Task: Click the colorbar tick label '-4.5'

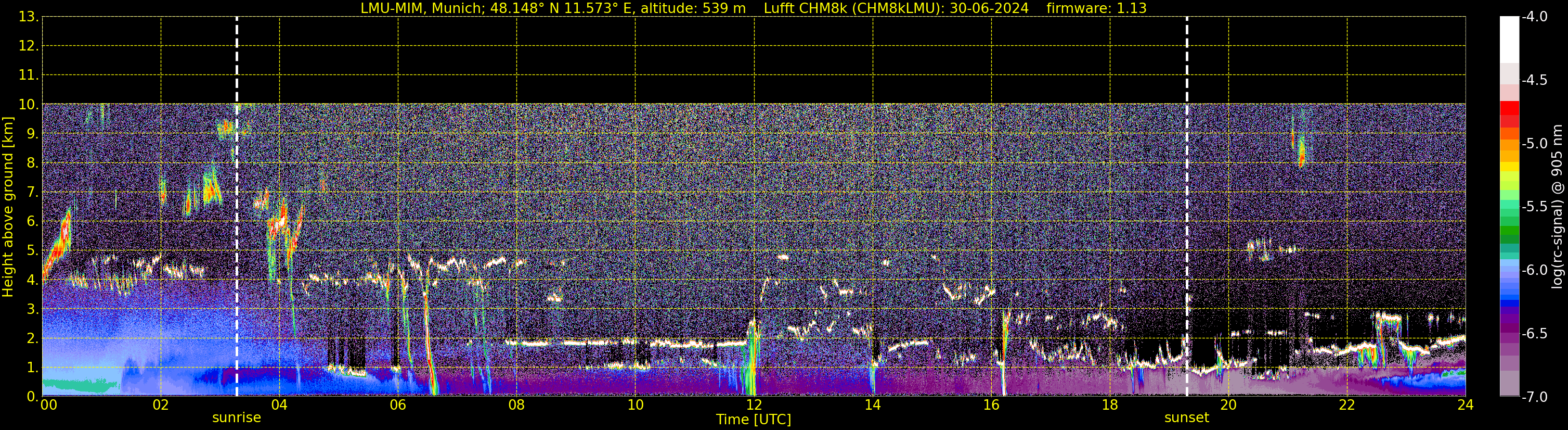Action: (1535, 80)
